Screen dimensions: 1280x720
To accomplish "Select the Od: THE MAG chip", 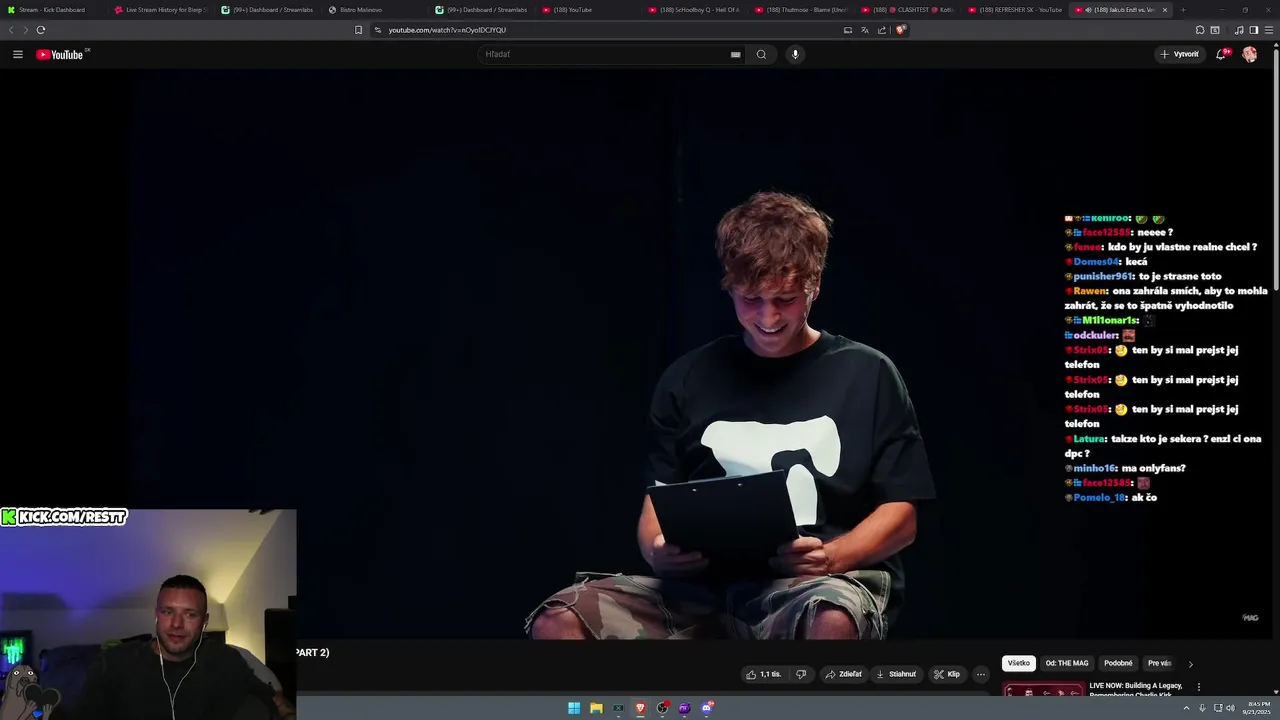I will point(1067,663).
